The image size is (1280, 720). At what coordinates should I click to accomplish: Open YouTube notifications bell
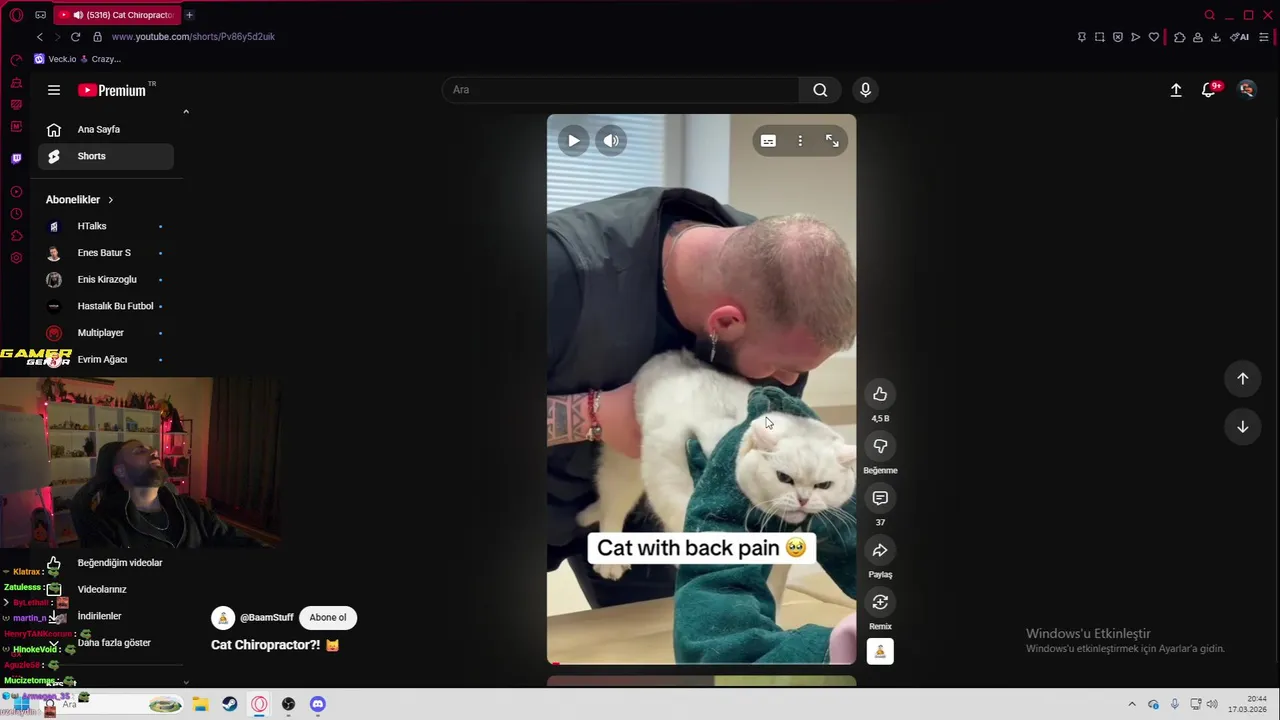[1210, 90]
